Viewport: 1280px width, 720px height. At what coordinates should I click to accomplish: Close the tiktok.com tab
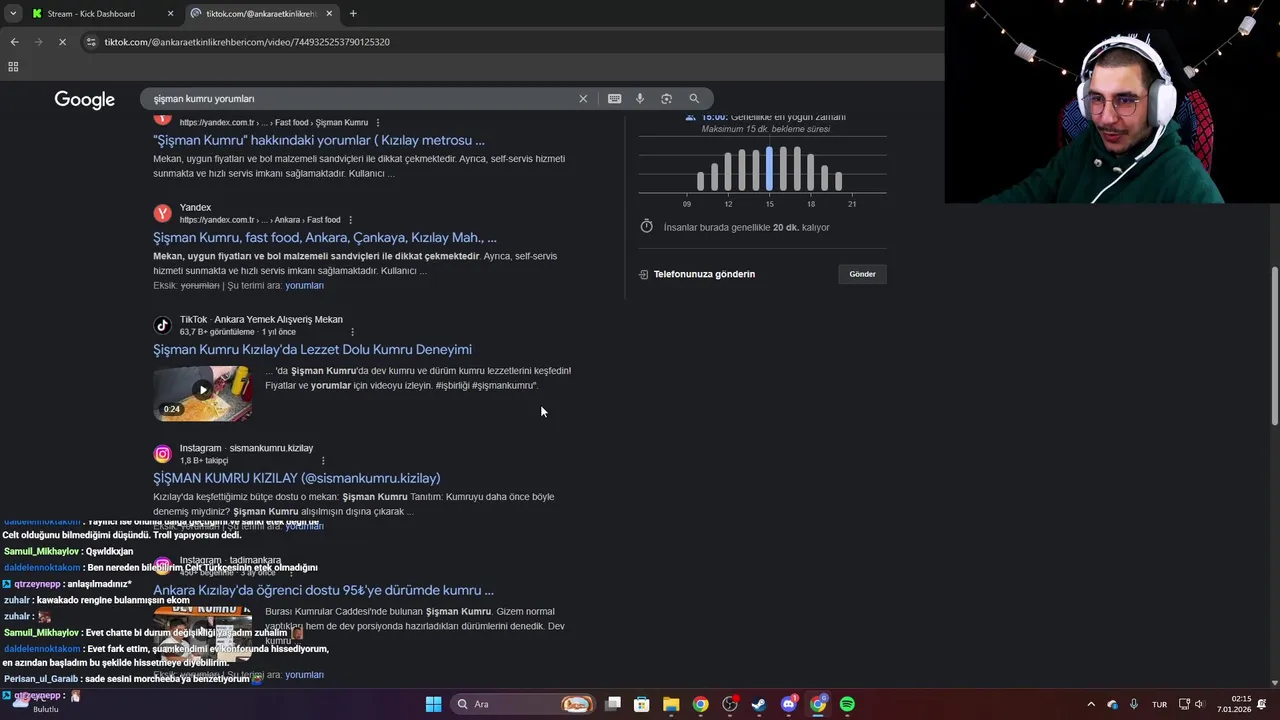coord(329,14)
